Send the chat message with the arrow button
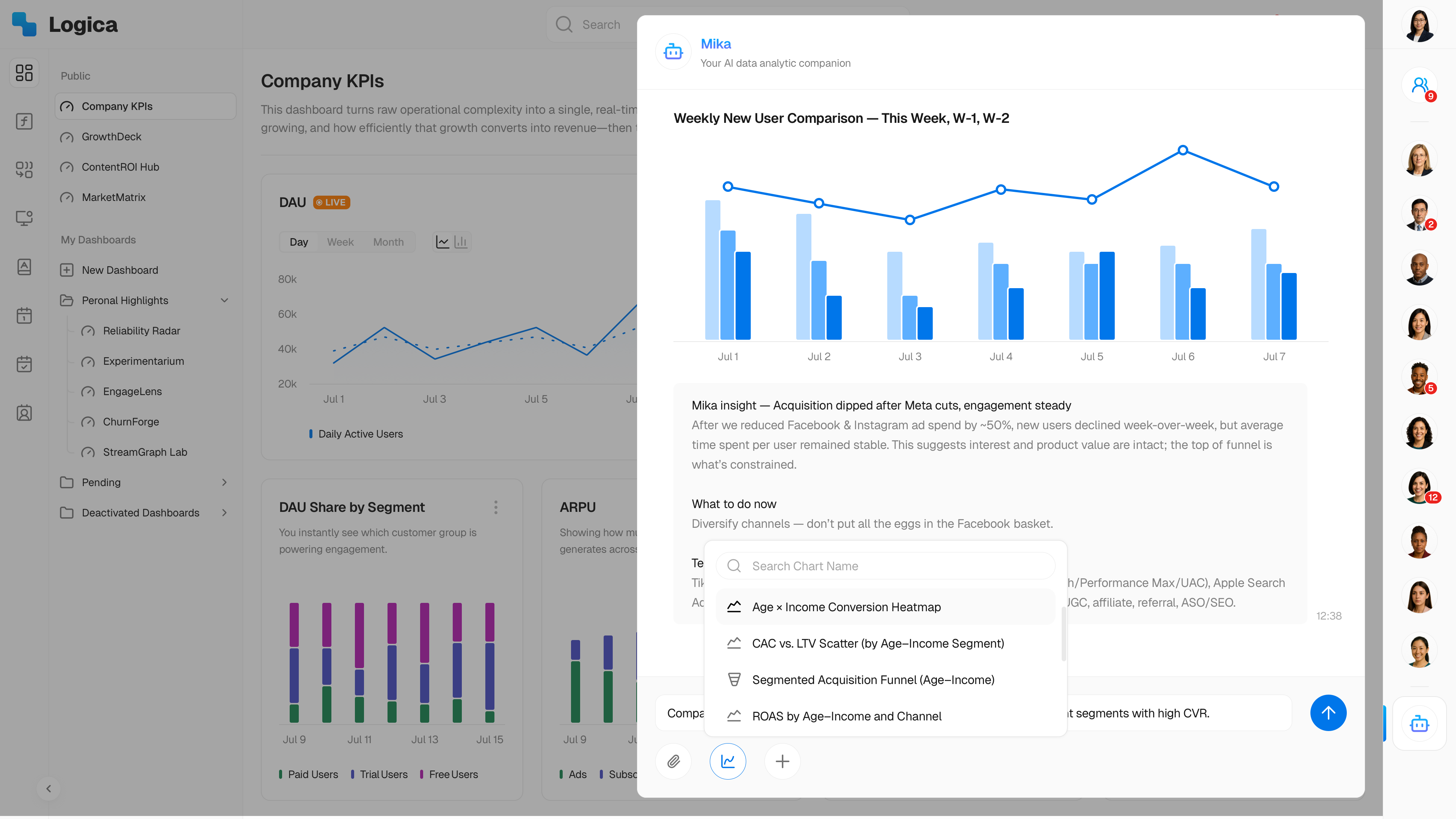Image resolution: width=1456 pixels, height=819 pixels. [x=1328, y=713]
